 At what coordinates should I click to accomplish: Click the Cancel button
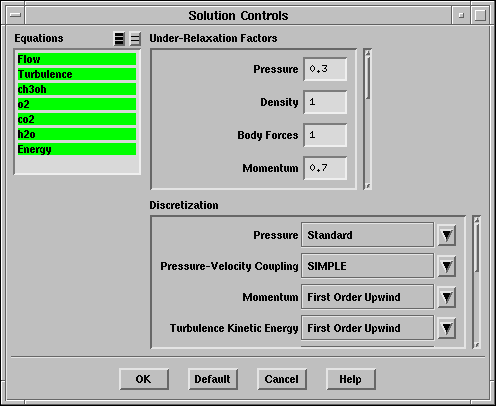[x=282, y=379]
